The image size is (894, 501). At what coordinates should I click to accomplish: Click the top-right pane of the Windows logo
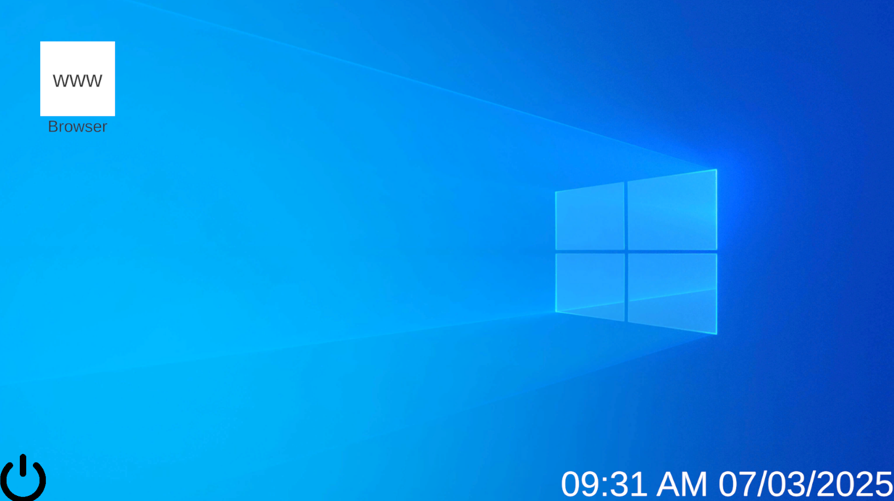coord(672,210)
